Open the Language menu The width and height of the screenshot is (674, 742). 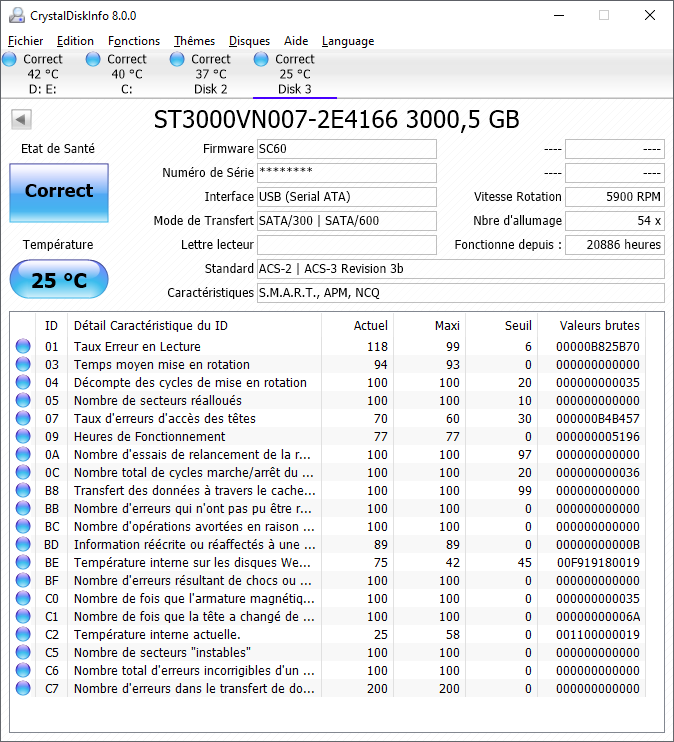click(x=348, y=41)
